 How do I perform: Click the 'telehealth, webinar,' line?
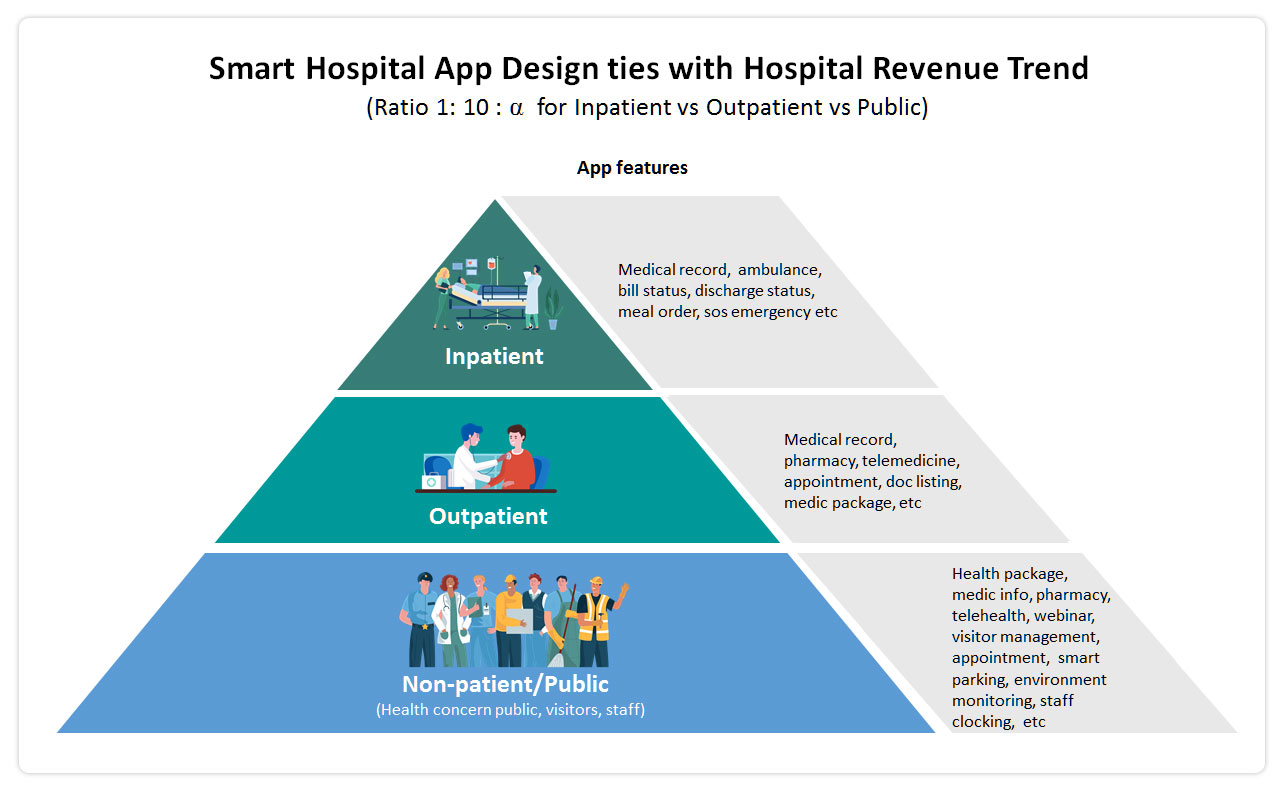tap(1023, 615)
